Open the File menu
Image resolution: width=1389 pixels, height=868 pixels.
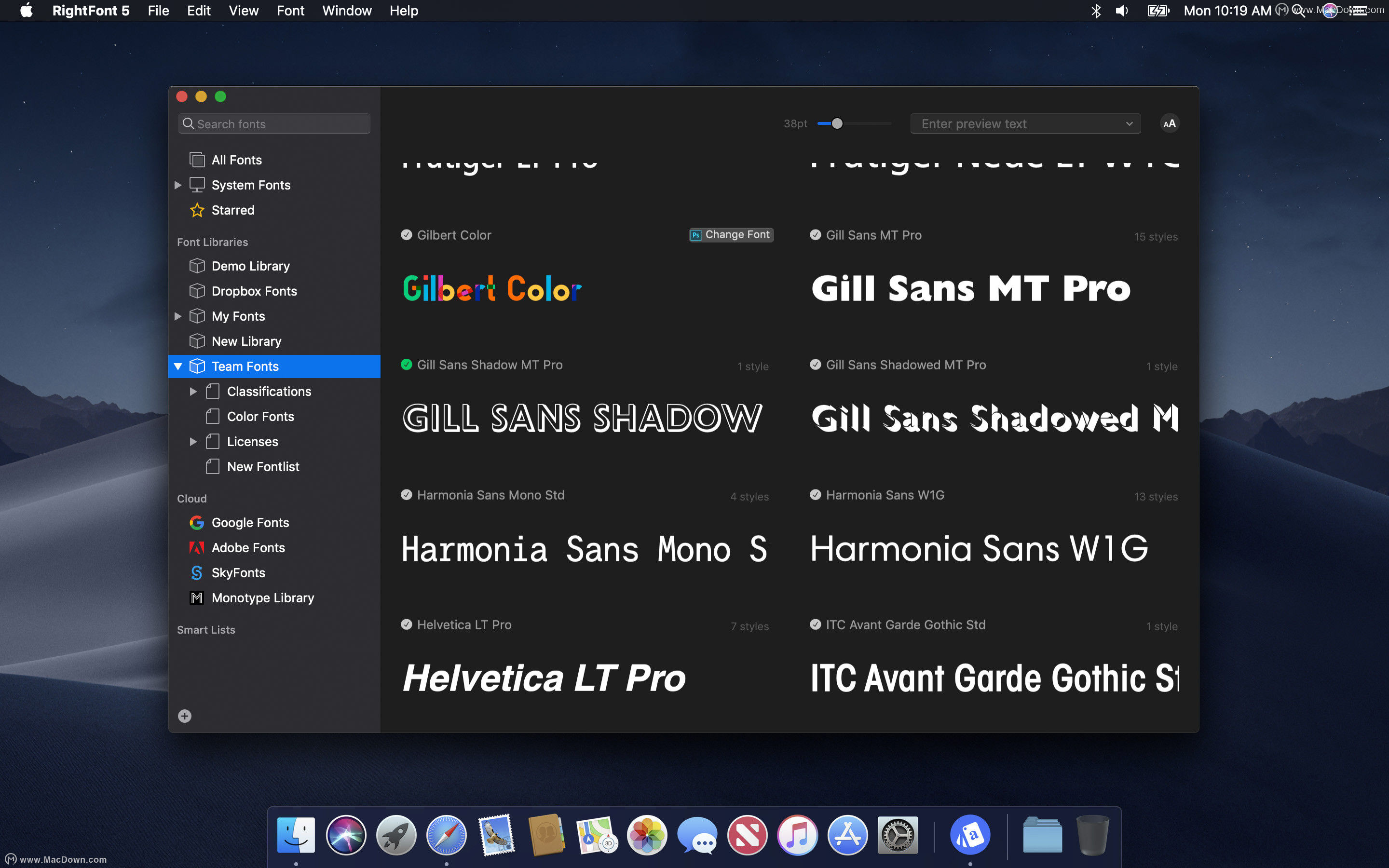[158, 11]
